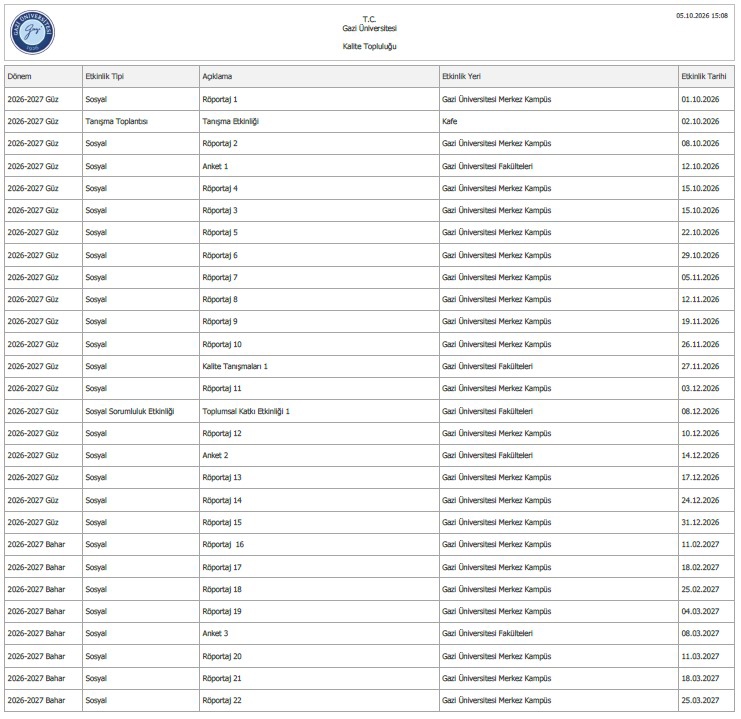The image size is (741, 719).
Task: Click the date 01.10.2026
Action: click(700, 99)
